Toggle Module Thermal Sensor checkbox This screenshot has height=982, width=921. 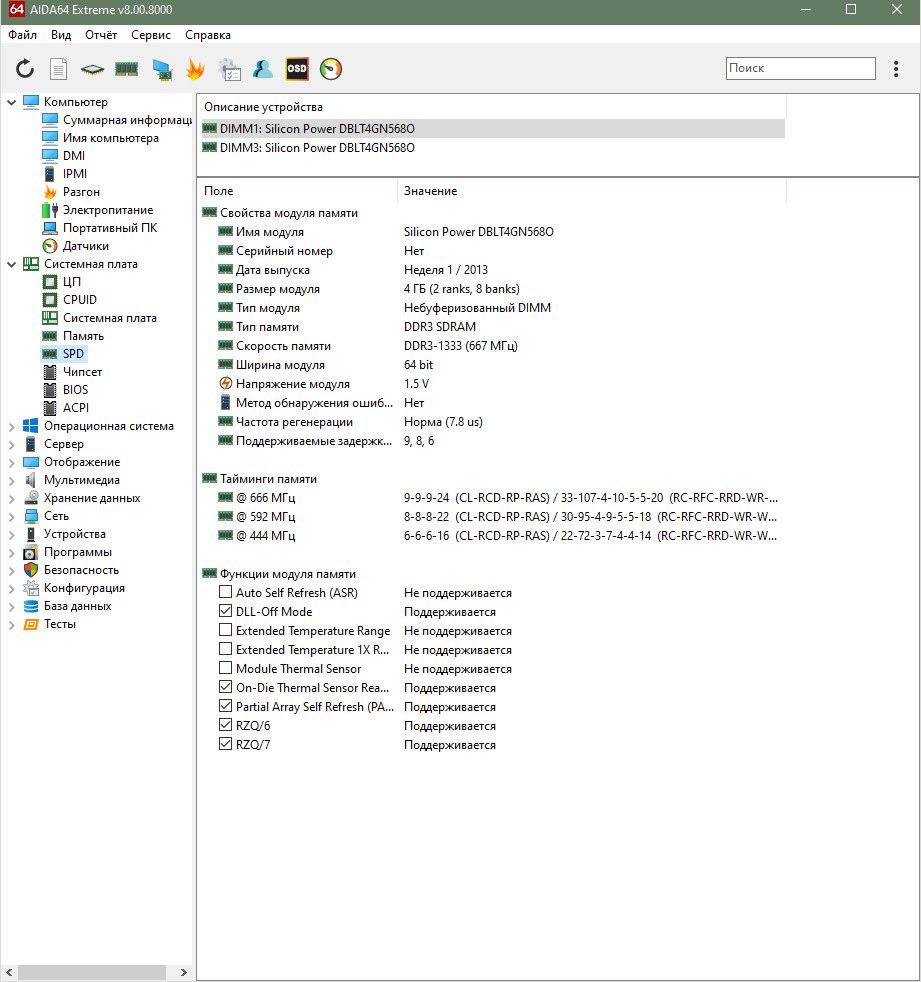point(225,668)
